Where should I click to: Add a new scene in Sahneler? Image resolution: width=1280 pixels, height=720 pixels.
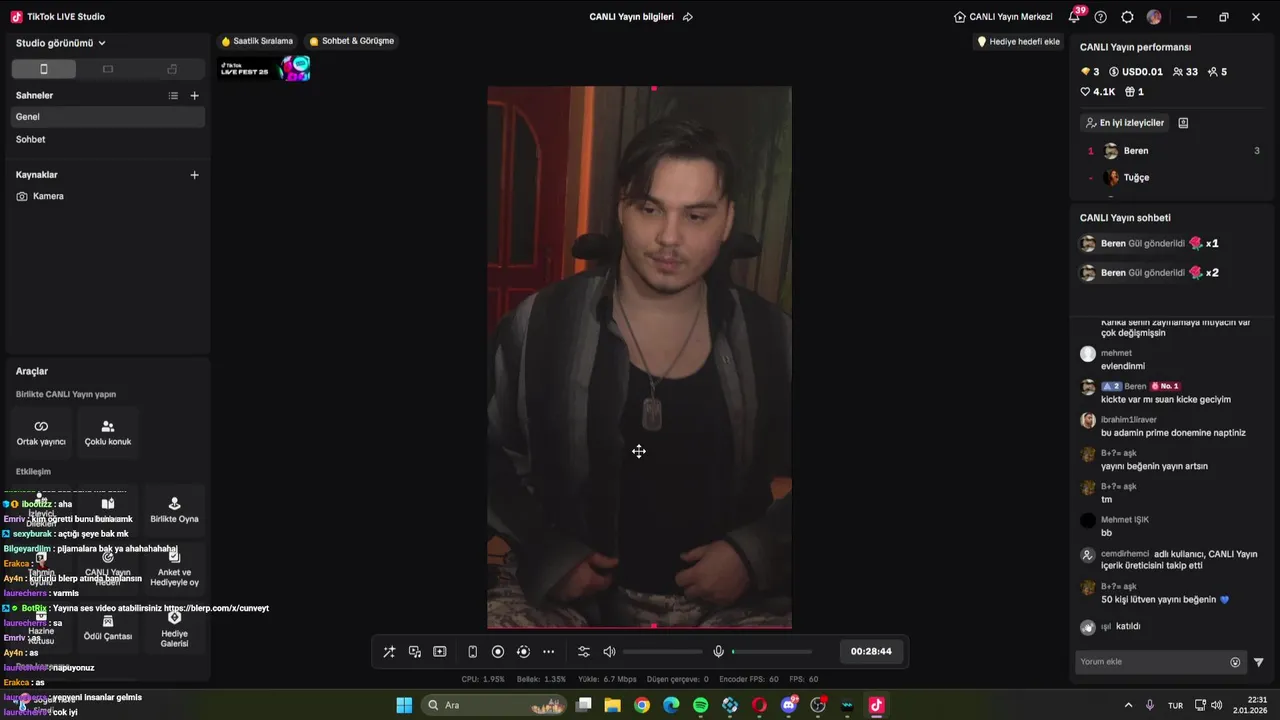point(194,96)
